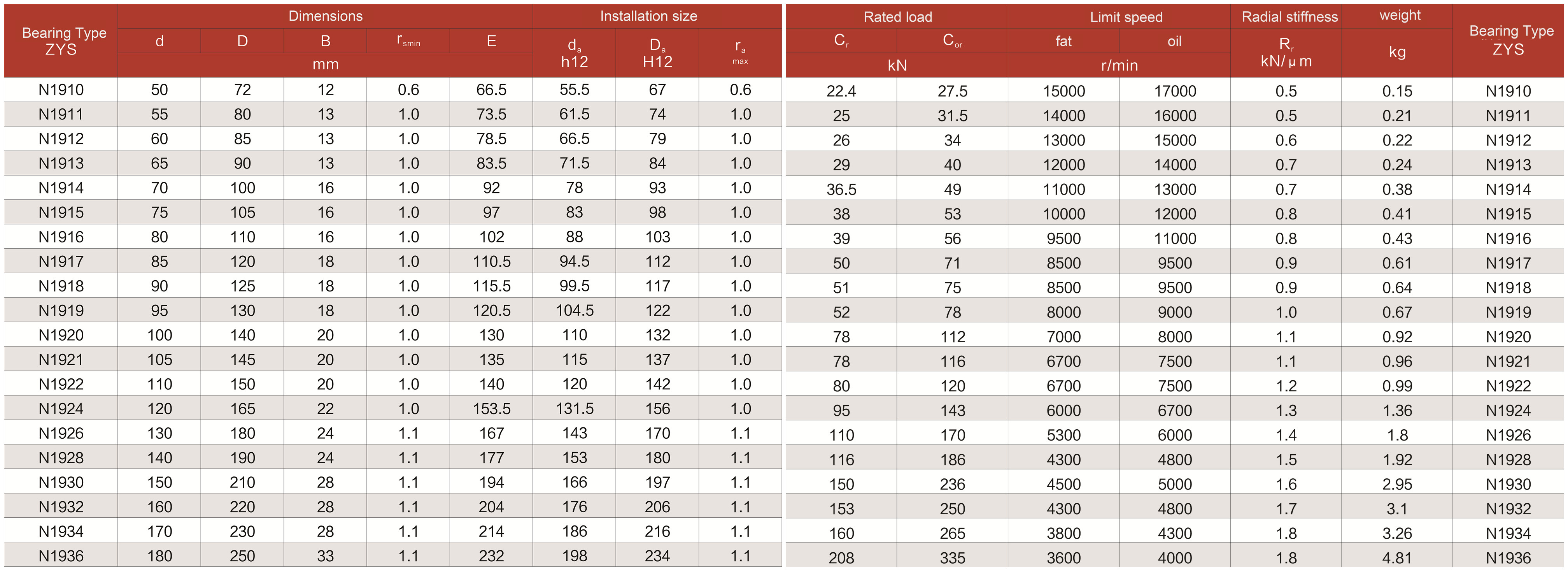1568x571 pixels.
Task: Click the Limit speed column header
Action: pyautogui.click(x=1125, y=17)
